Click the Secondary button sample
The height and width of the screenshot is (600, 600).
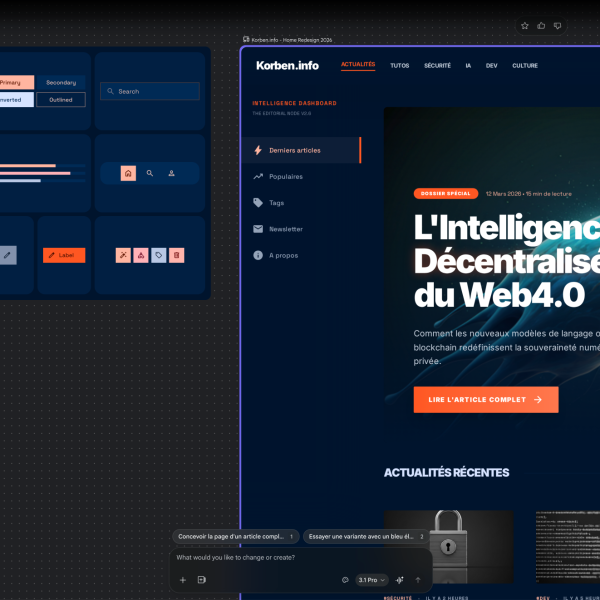[61, 82]
